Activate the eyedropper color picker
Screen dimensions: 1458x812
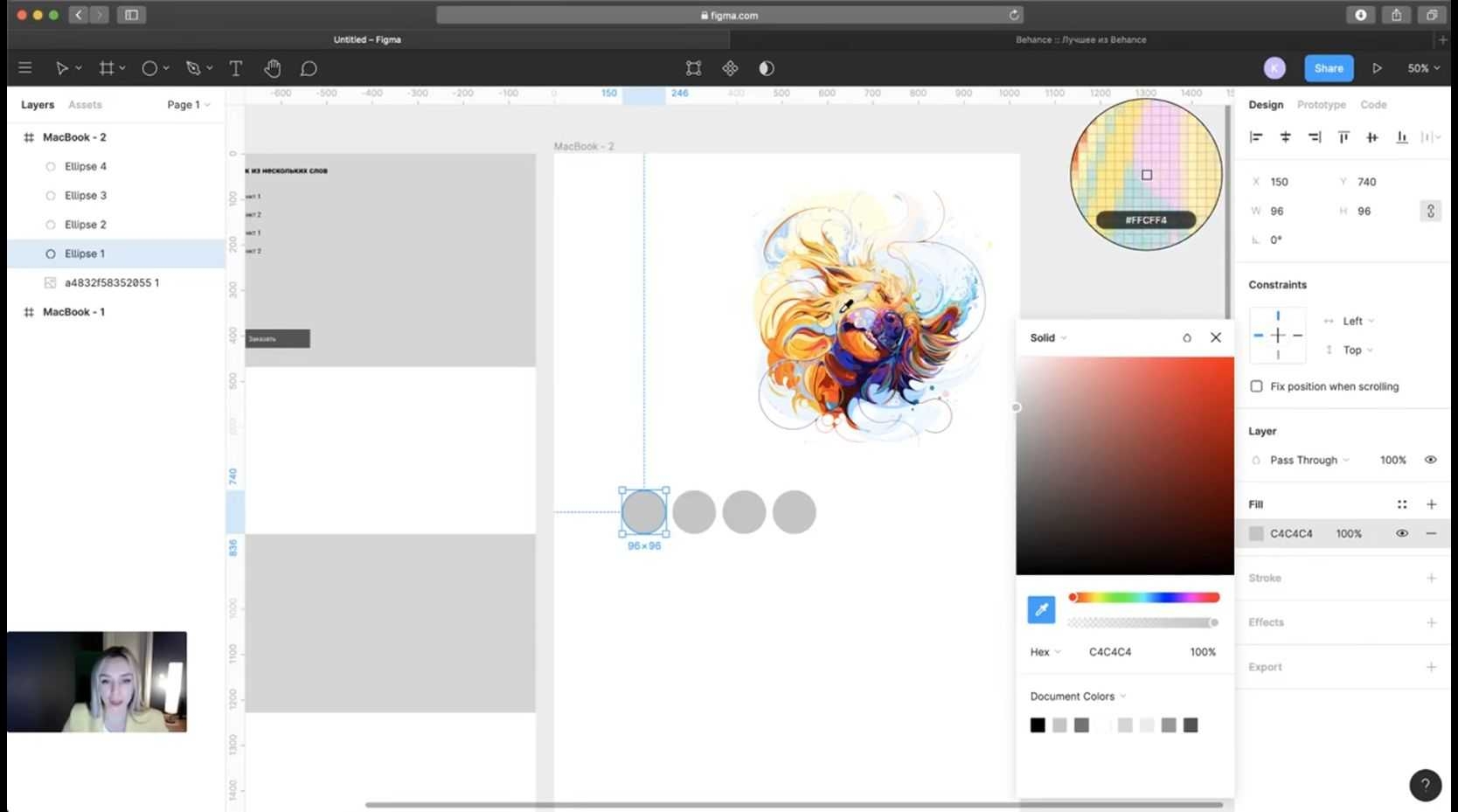pos(1041,610)
